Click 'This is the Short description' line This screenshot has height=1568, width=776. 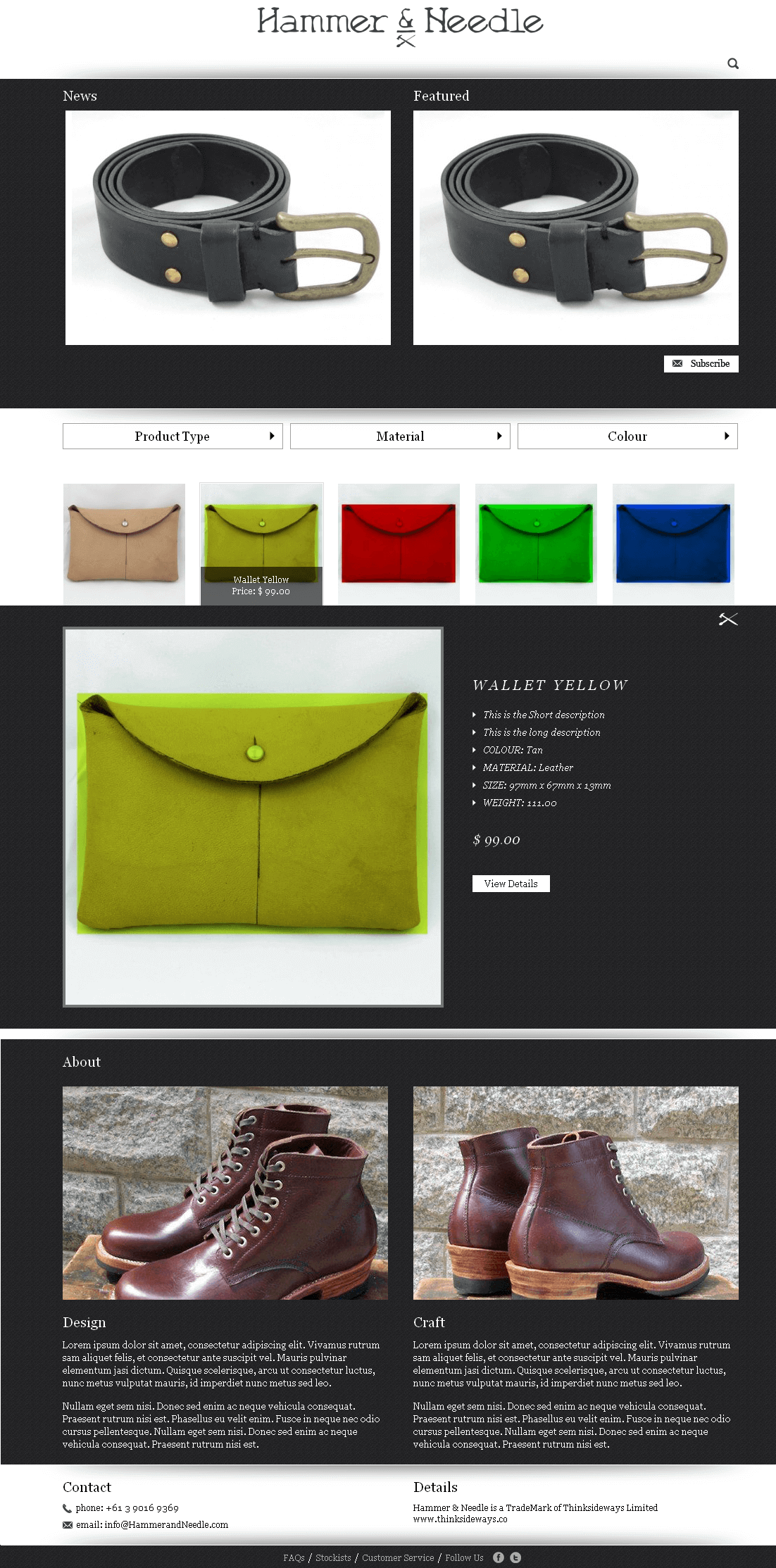tap(544, 715)
